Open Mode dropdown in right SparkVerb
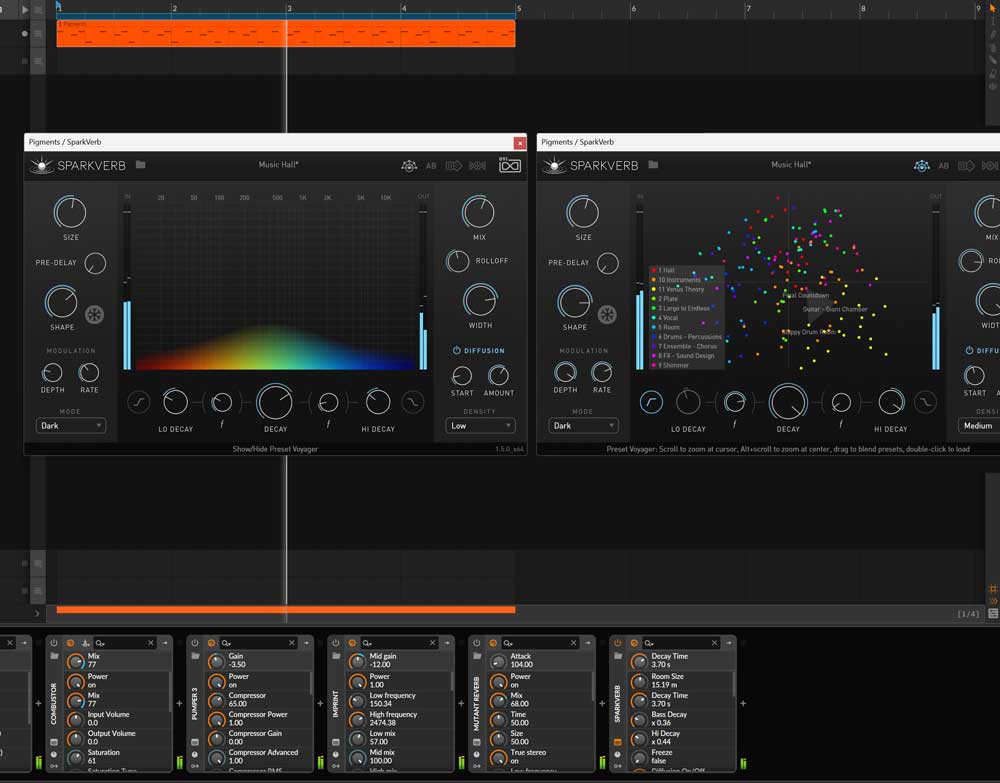 point(583,426)
